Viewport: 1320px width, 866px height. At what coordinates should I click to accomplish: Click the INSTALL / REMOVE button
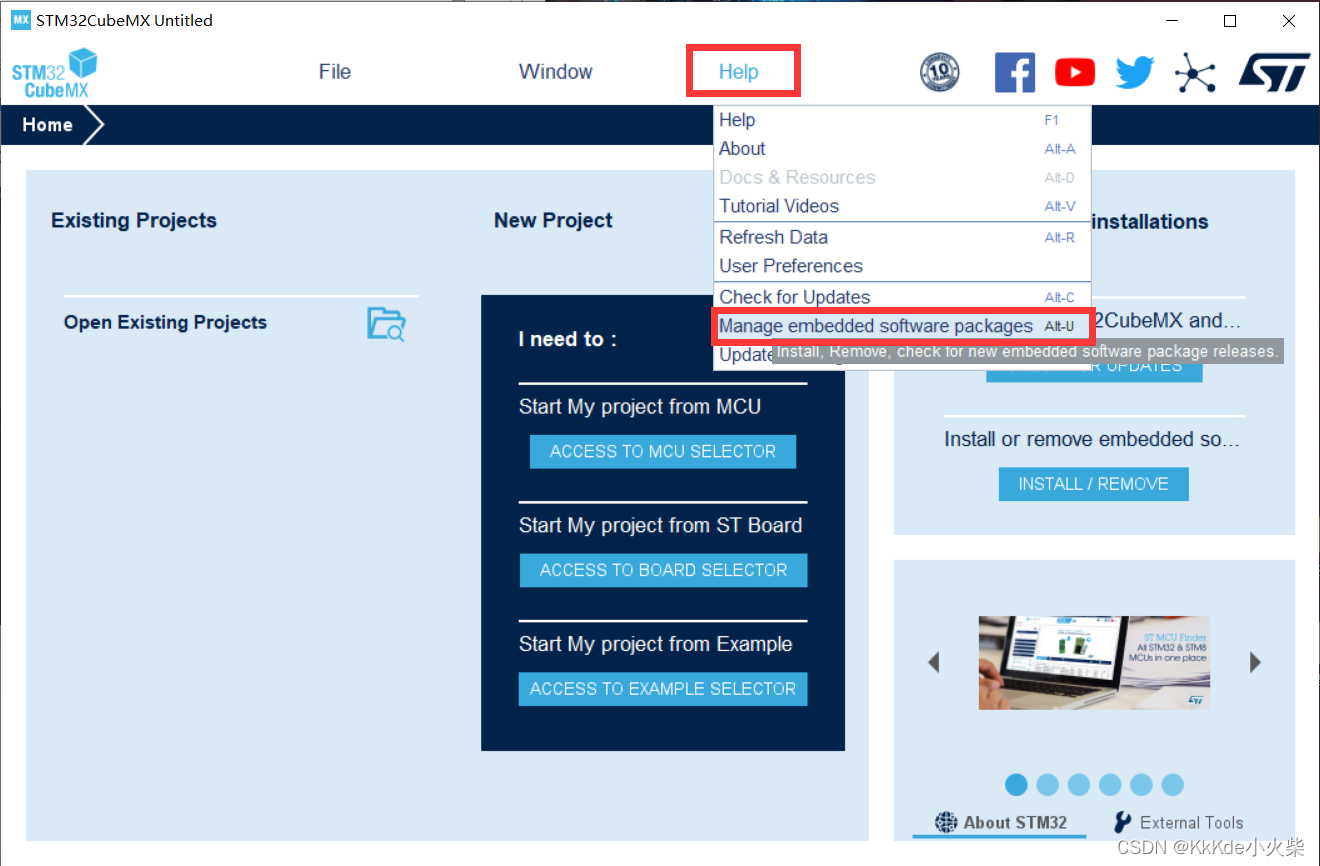point(1093,484)
